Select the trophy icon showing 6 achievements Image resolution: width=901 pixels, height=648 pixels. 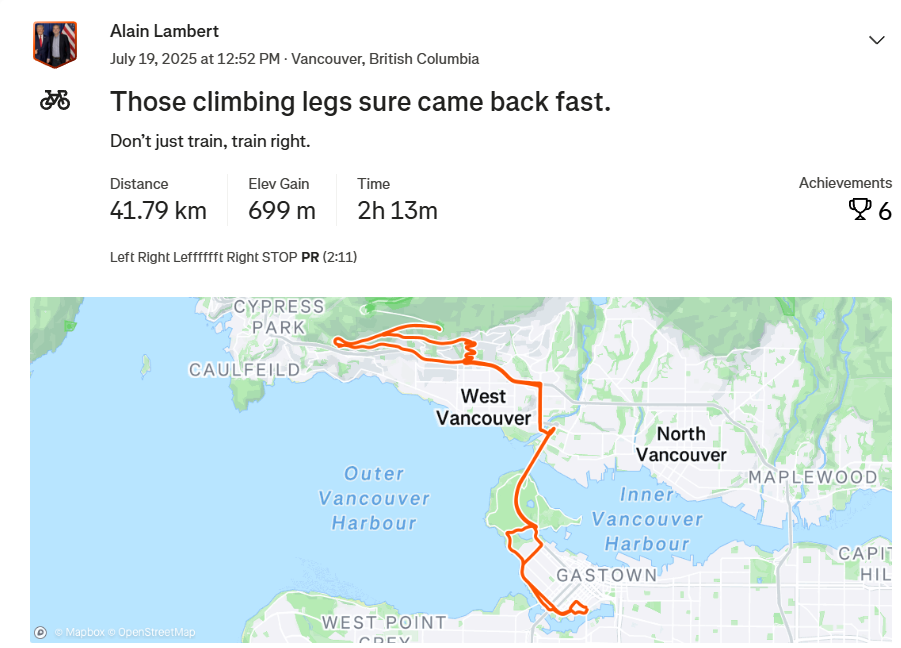coord(862,208)
